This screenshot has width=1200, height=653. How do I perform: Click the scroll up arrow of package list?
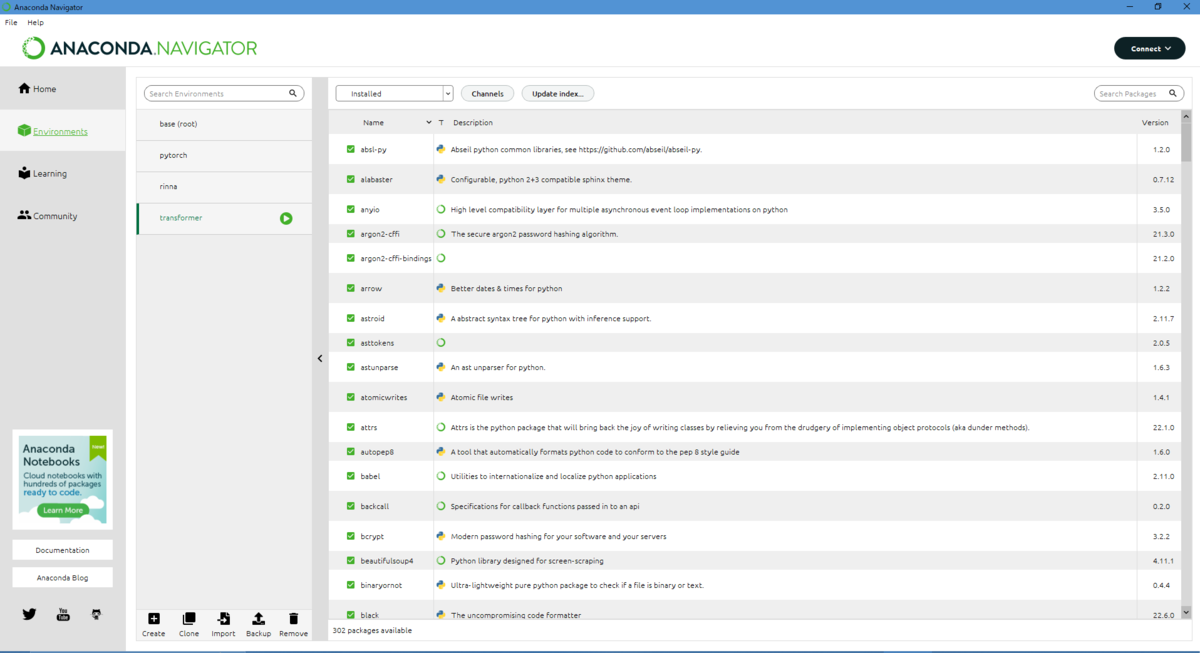pos(1186,116)
